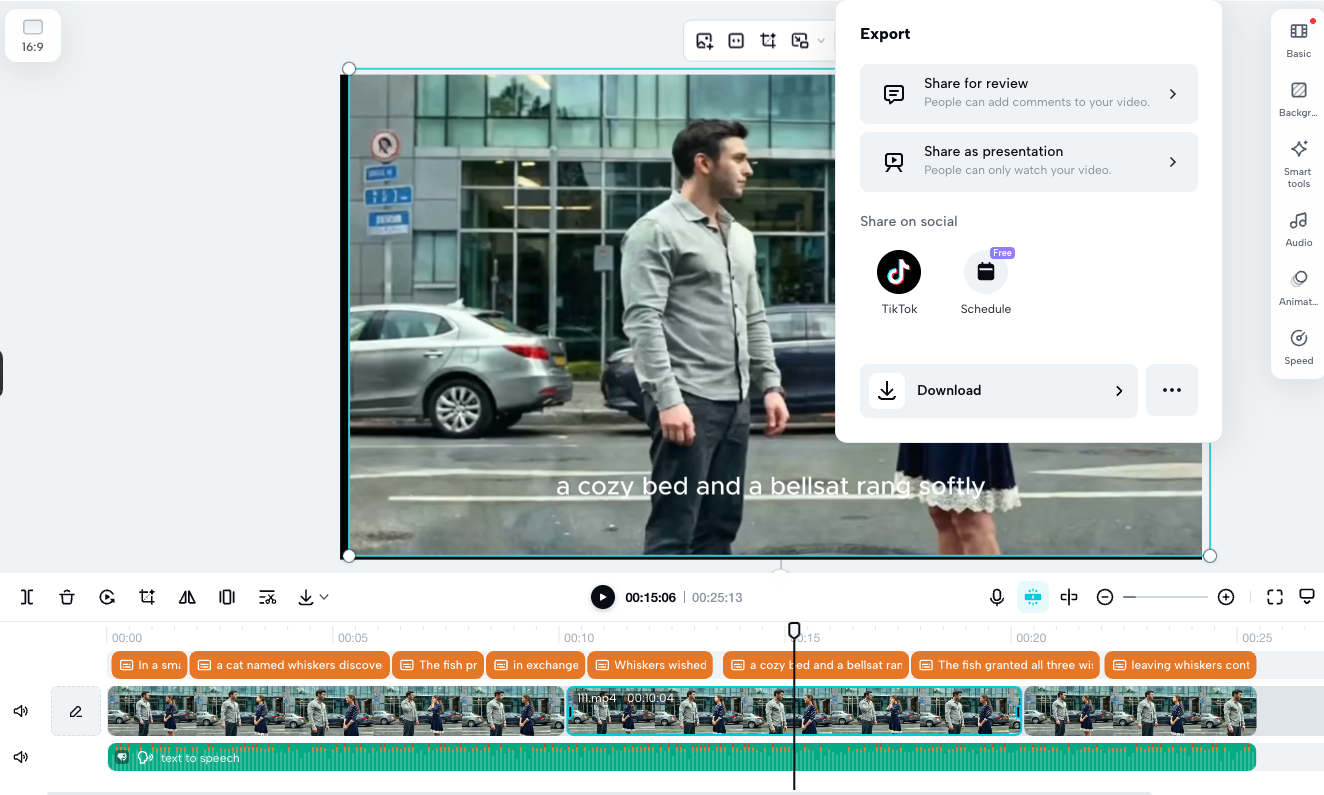Mute the video track speaker icon
This screenshot has width=1324, height=795.
(20, 711)
